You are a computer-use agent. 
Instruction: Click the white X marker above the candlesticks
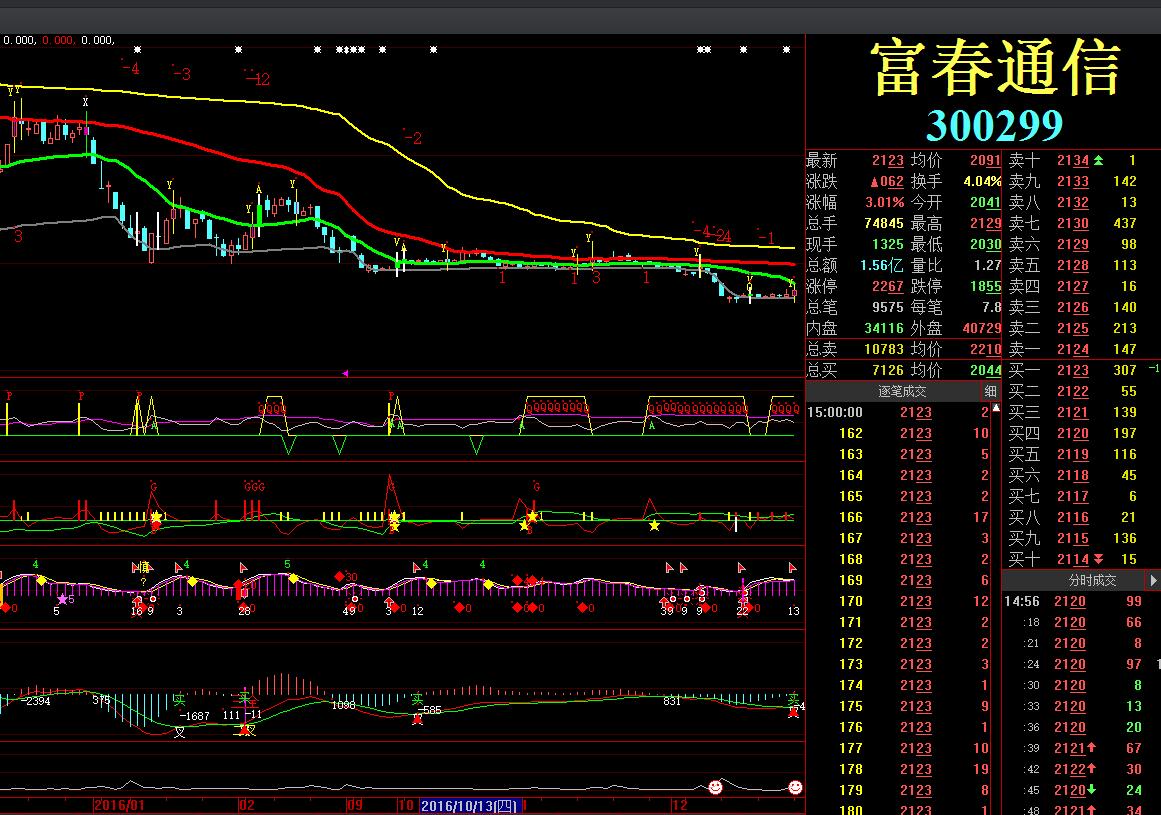[86, 102]
